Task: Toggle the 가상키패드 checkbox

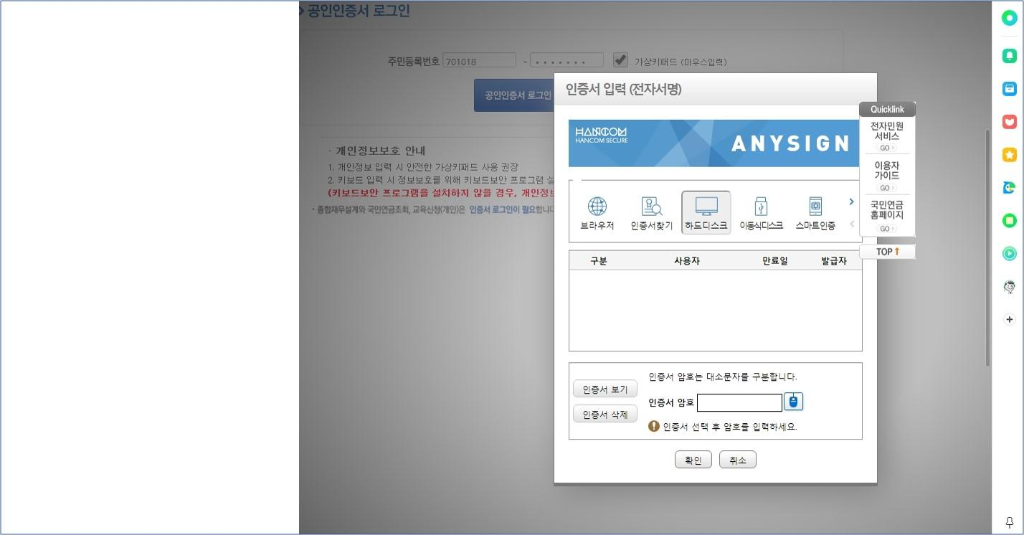Action: pos(620,60)
